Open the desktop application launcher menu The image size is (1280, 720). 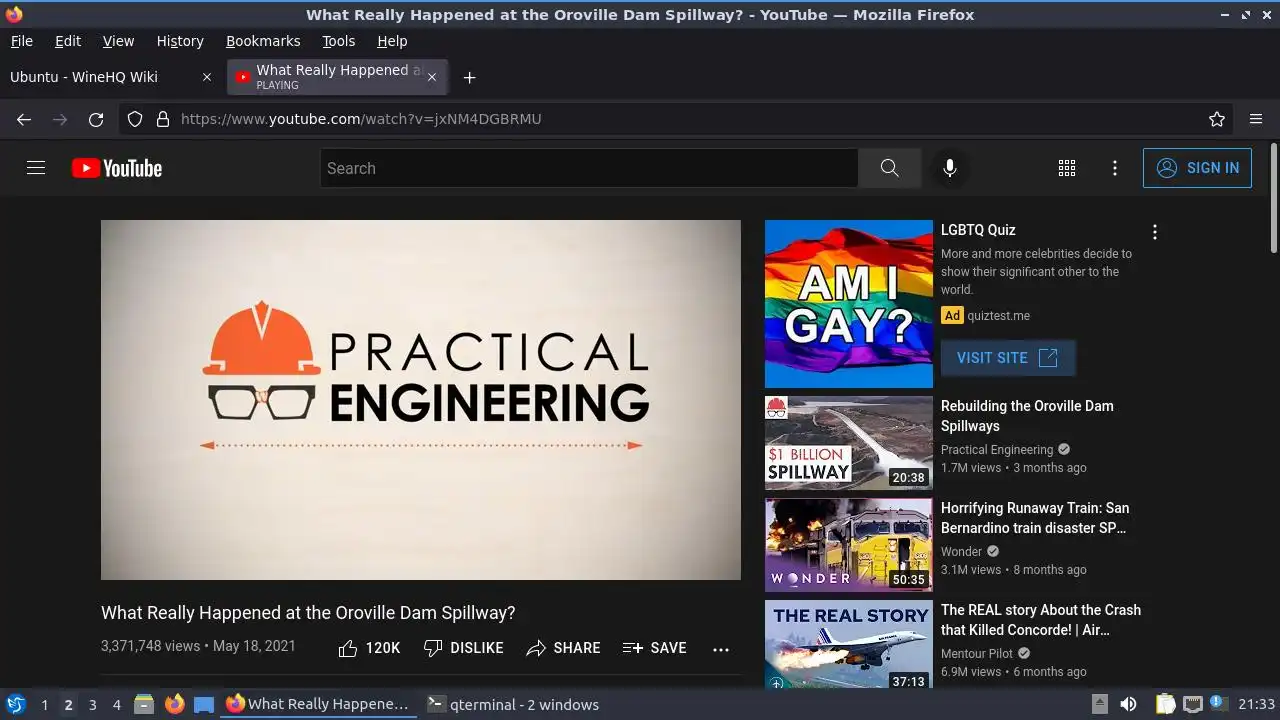pyautogui.click(x=16, y=704)
